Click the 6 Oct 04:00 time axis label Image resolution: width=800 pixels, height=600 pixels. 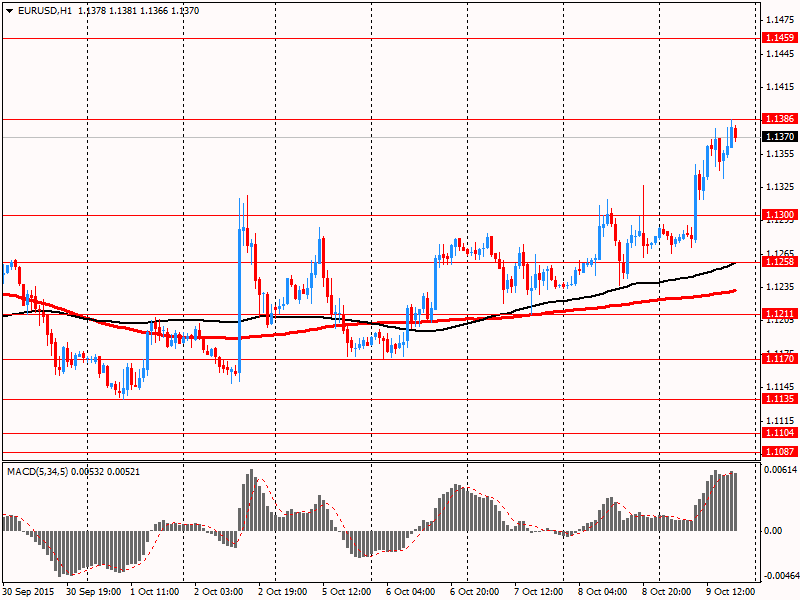pos(411,592)
